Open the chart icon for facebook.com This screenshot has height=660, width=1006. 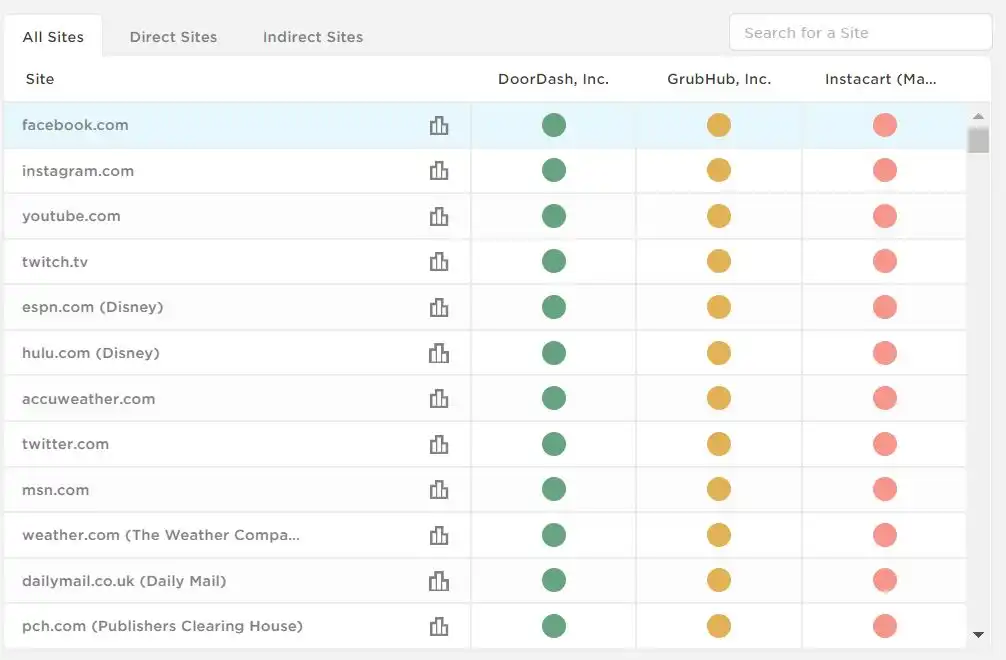tap(439, 125)
